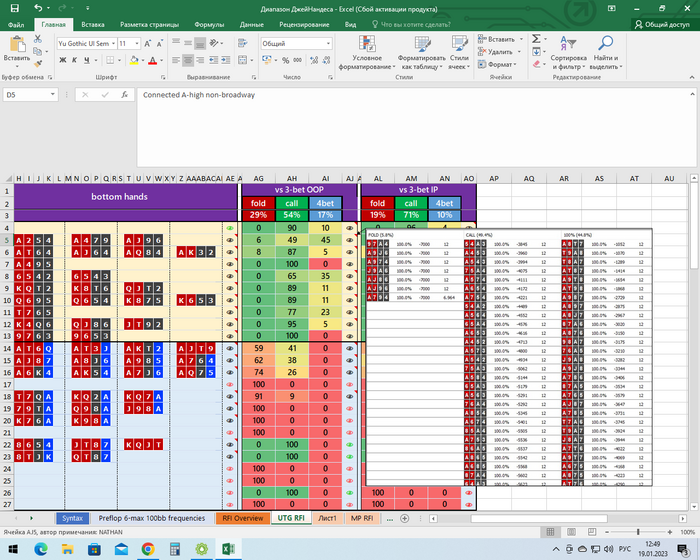The image size is (700, 560).
Task: Apply percent style to the cell
Action: (285, 60)
